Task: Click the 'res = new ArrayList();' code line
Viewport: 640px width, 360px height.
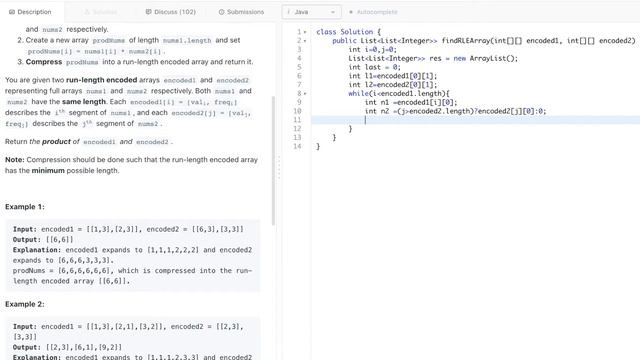Action: point(433,58)
